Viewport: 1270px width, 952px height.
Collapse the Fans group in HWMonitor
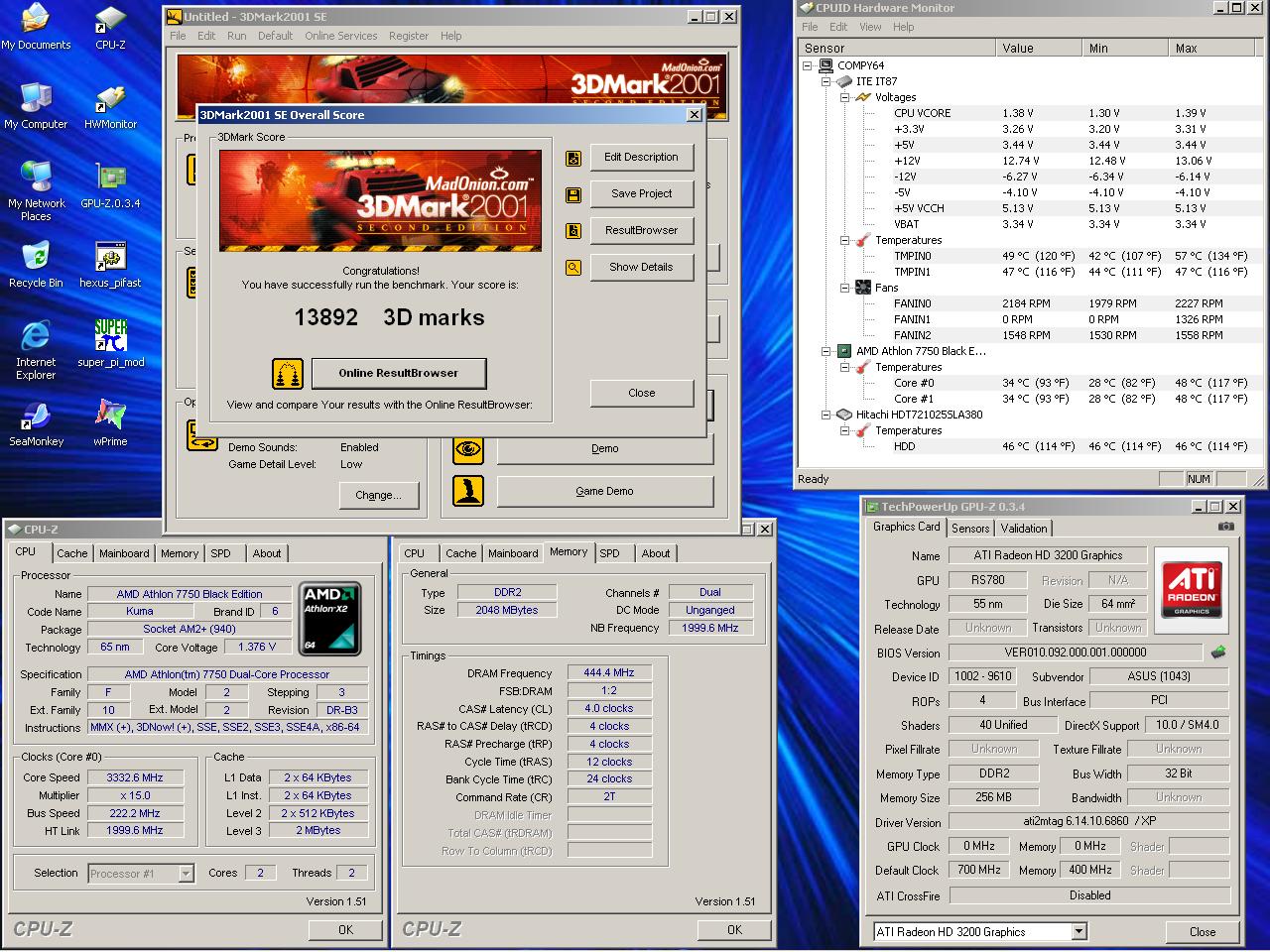(x=844, y=288)
